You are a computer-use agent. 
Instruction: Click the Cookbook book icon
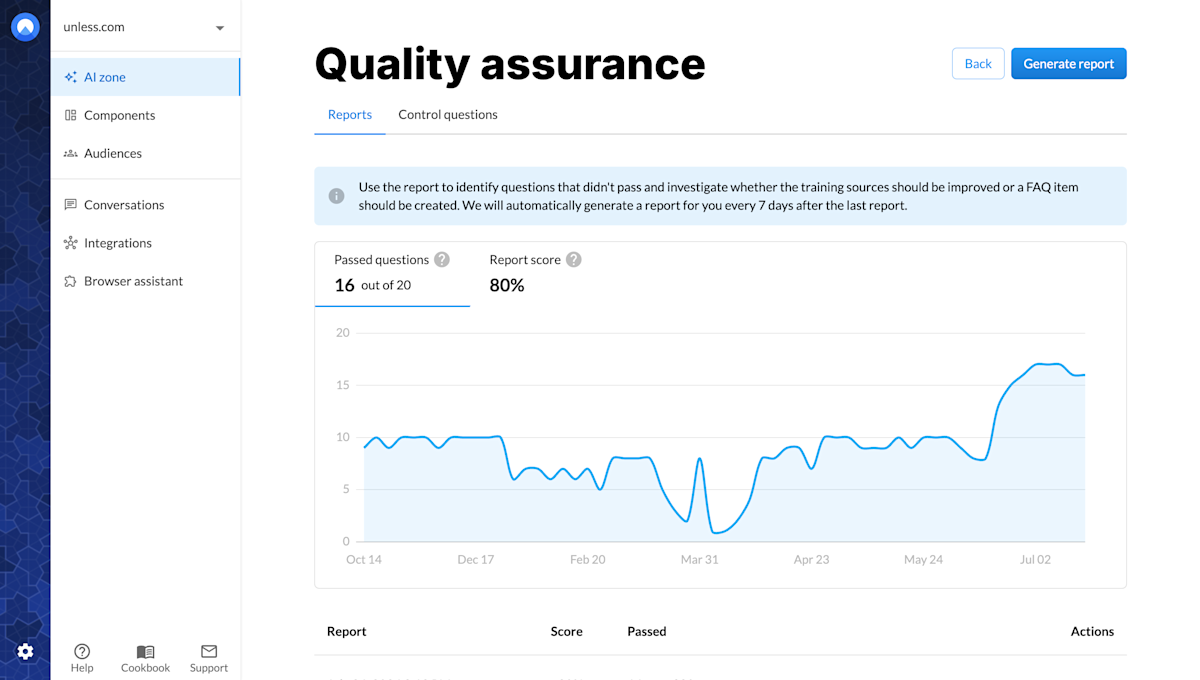pyautogui.click(x=145, y=650)
